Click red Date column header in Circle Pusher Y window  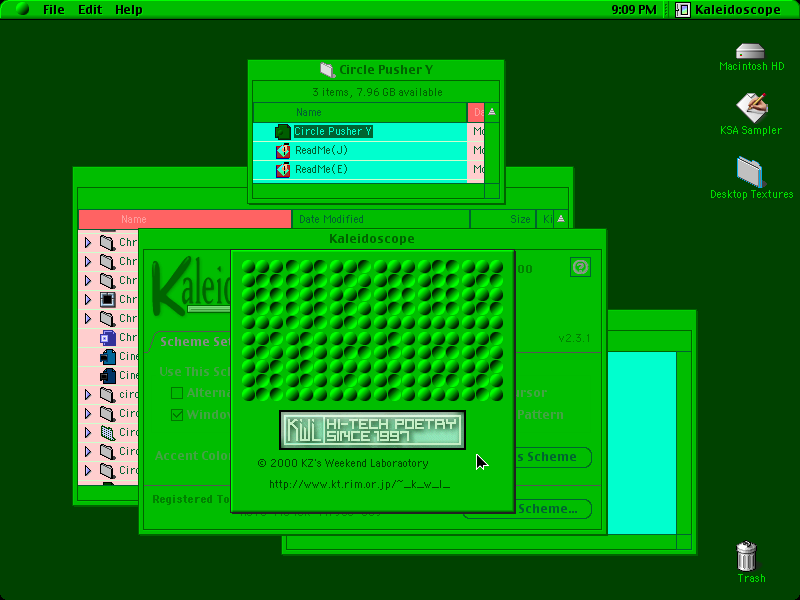click(x=476, y=112)
